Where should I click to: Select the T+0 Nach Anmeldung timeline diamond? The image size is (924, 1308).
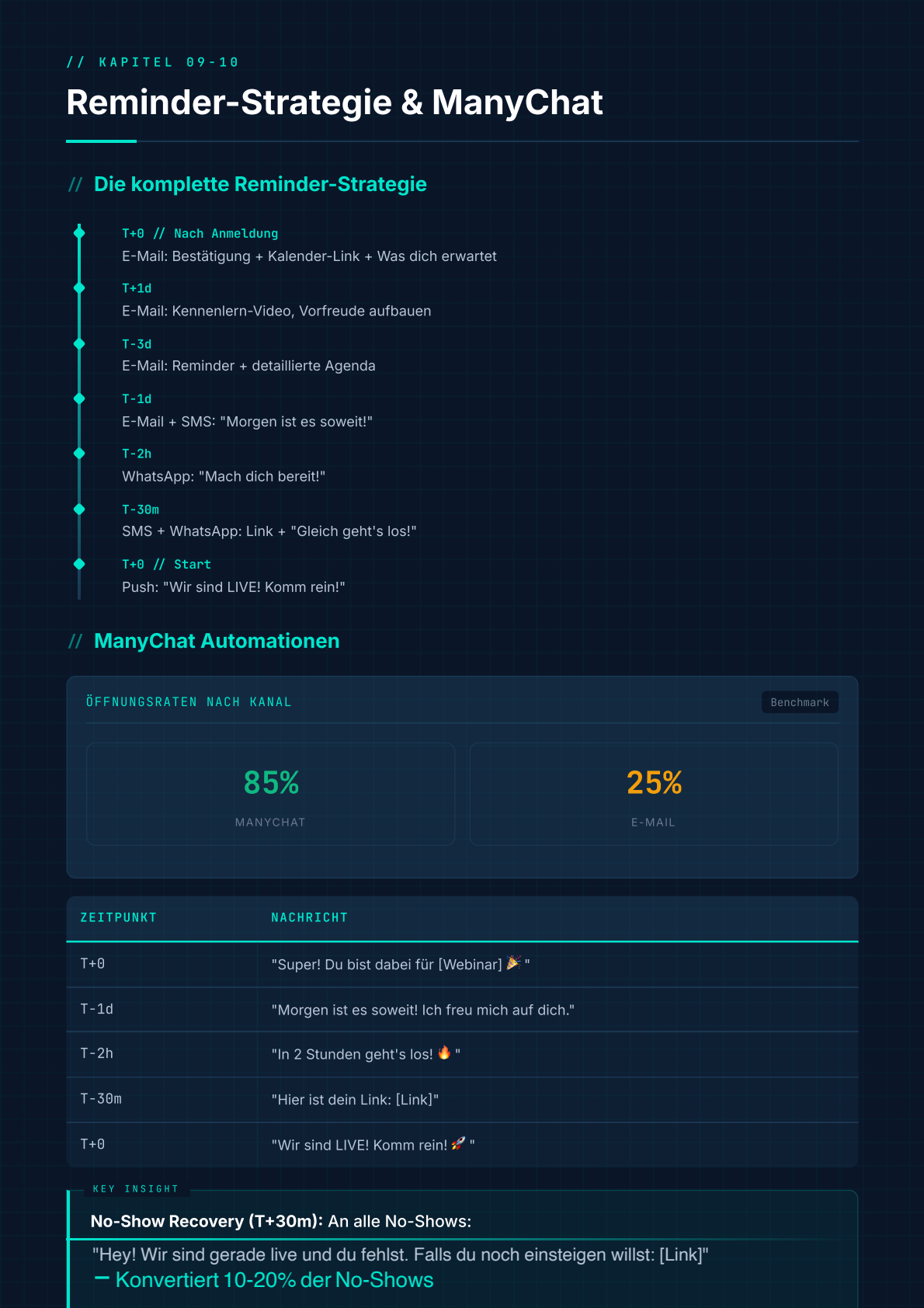(79, 233)
